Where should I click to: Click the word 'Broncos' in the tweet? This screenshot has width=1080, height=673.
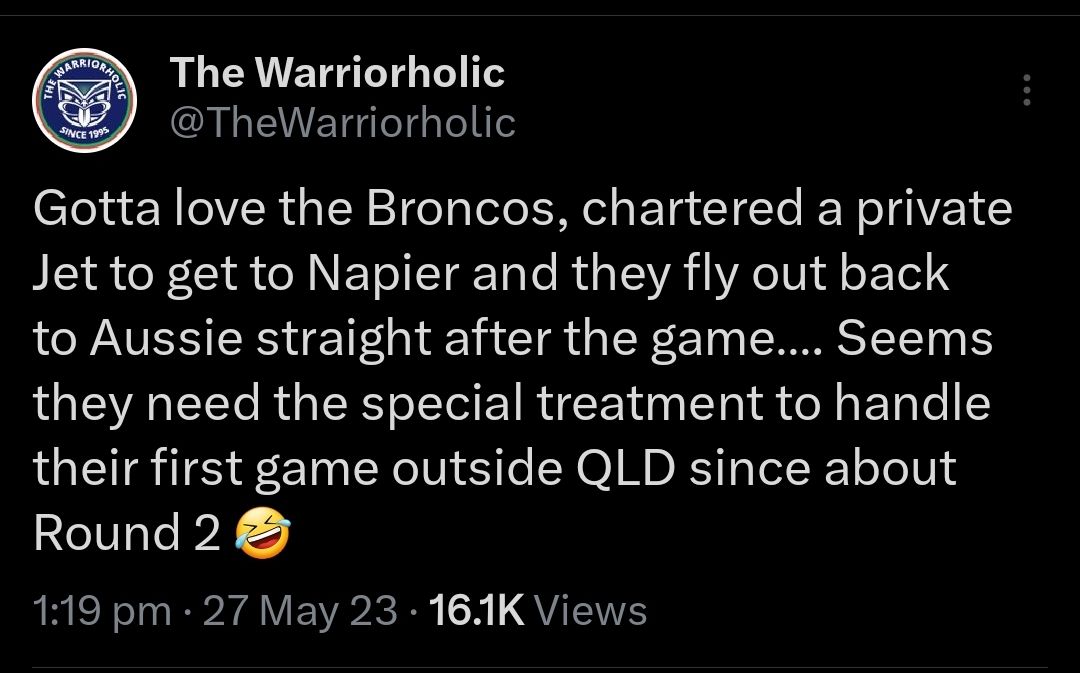(x=460, y=209)
